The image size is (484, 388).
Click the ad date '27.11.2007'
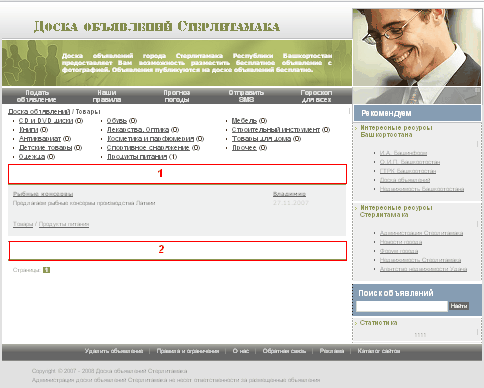tap(291, 203)
